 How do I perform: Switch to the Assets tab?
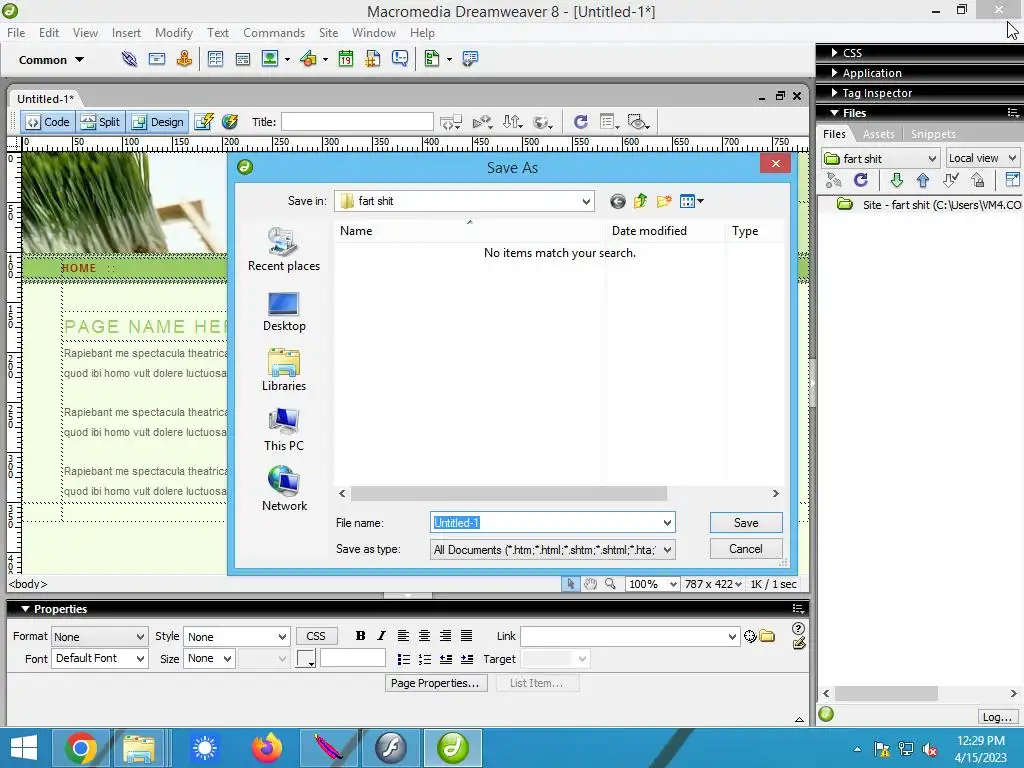878,134
